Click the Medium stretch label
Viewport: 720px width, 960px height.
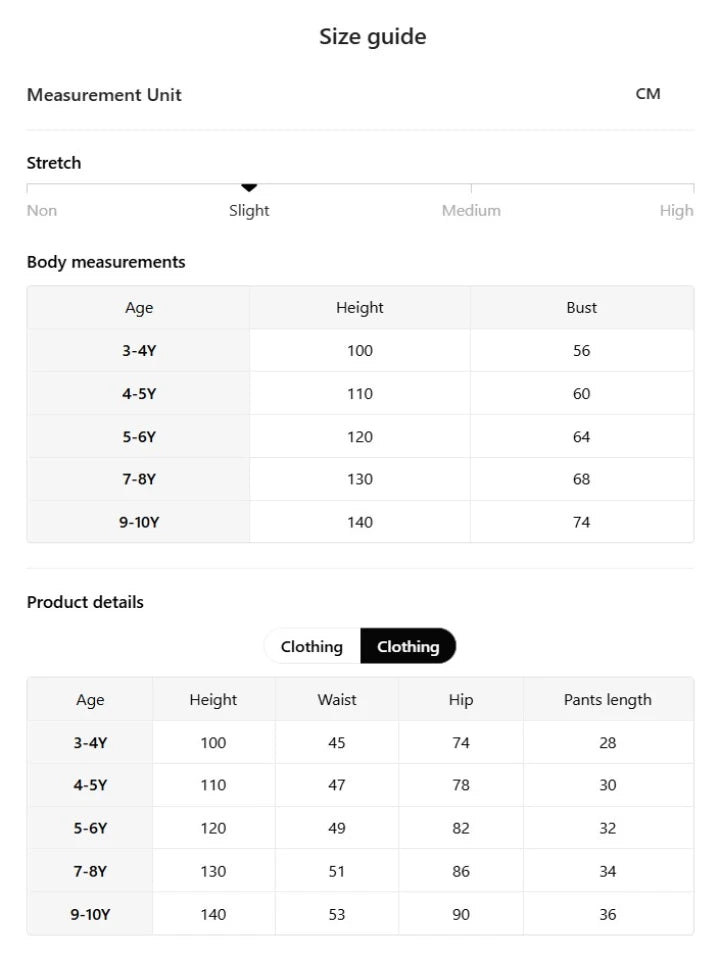coord(471,211)
